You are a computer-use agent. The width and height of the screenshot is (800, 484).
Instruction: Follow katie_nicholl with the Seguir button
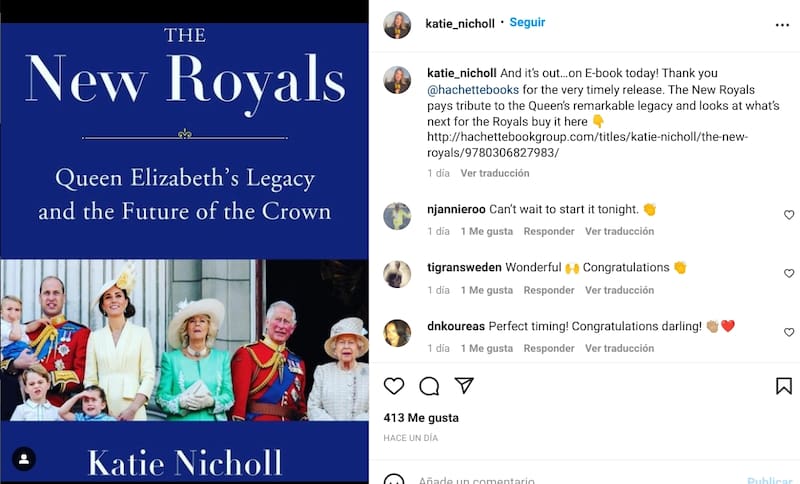click(x=527, y=22)
